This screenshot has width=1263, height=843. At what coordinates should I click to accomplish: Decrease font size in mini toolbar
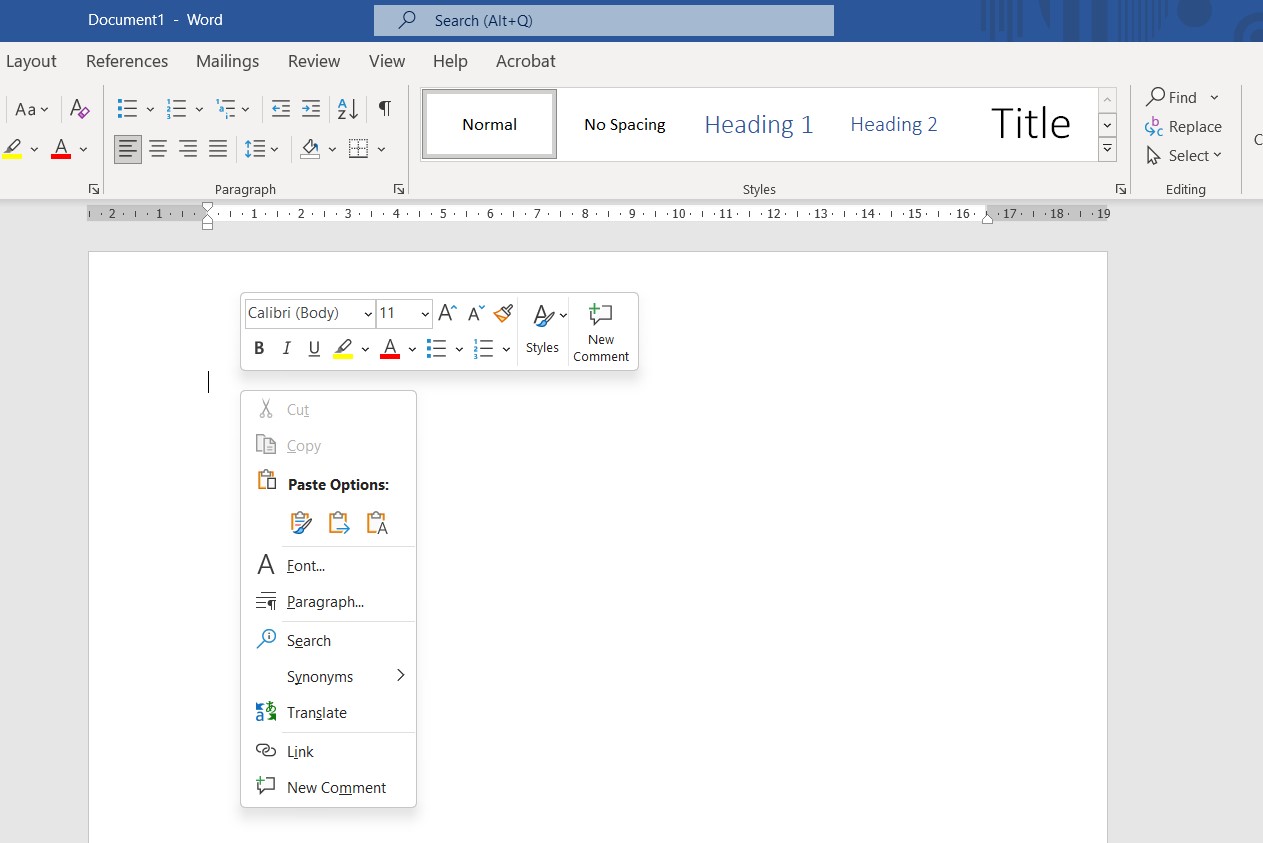click(476, 313)
